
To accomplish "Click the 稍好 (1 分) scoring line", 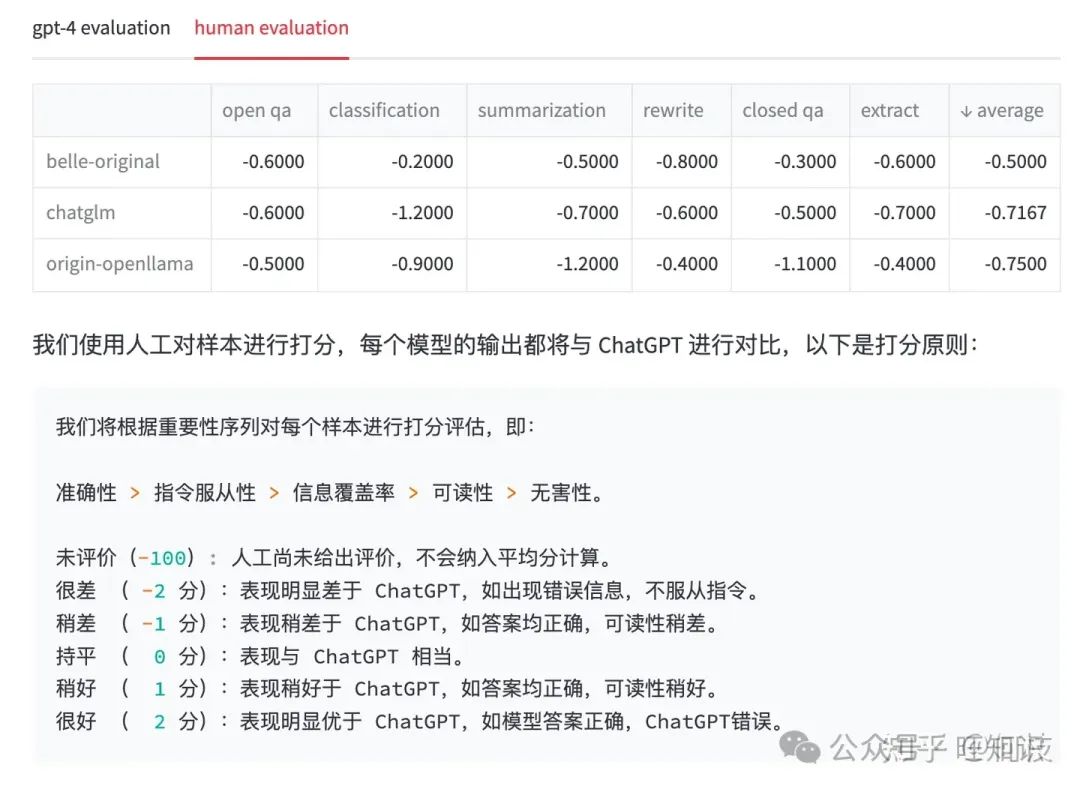I will click(388, 689).
